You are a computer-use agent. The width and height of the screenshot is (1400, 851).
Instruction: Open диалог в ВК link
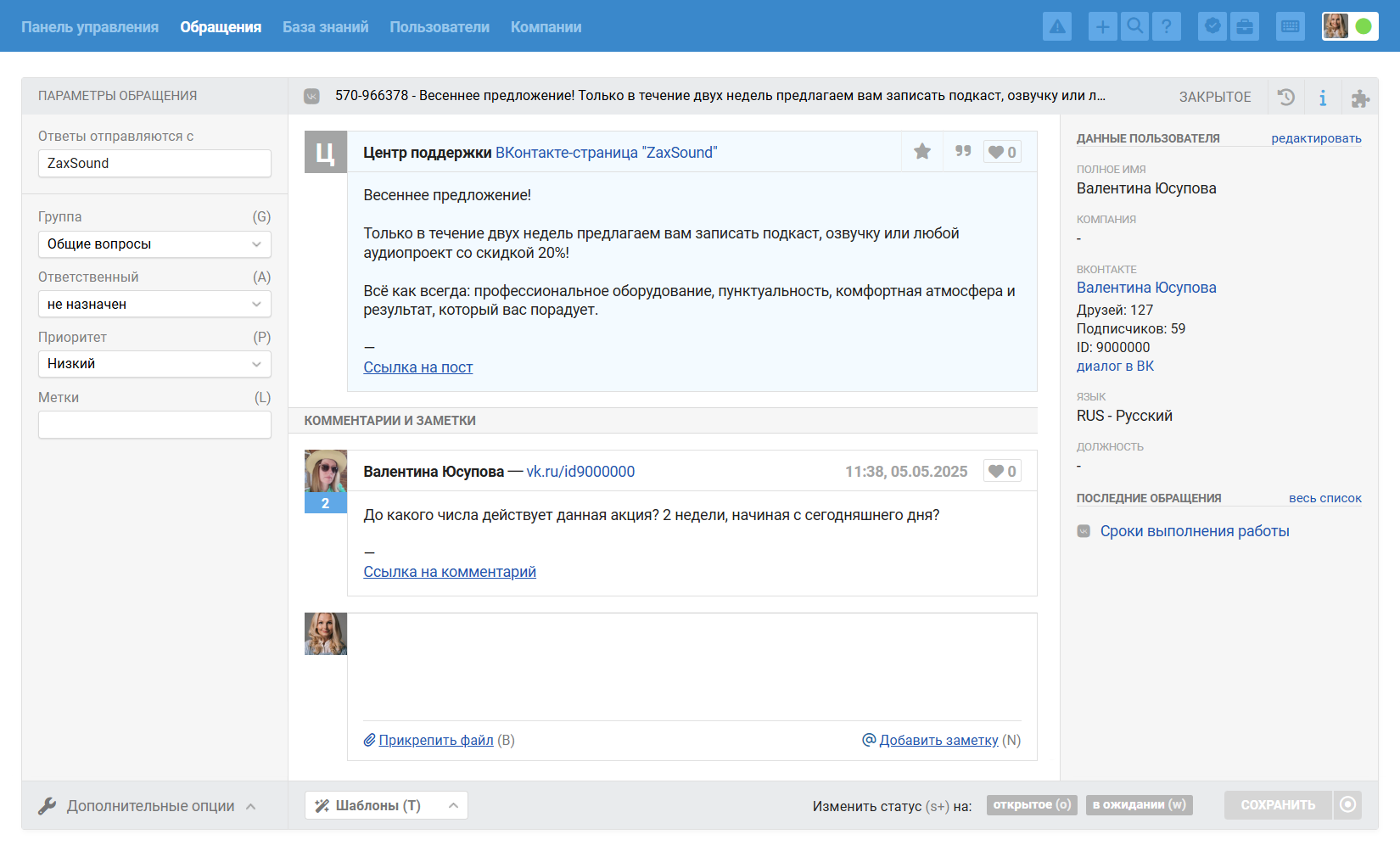(x=1115, y=367)
